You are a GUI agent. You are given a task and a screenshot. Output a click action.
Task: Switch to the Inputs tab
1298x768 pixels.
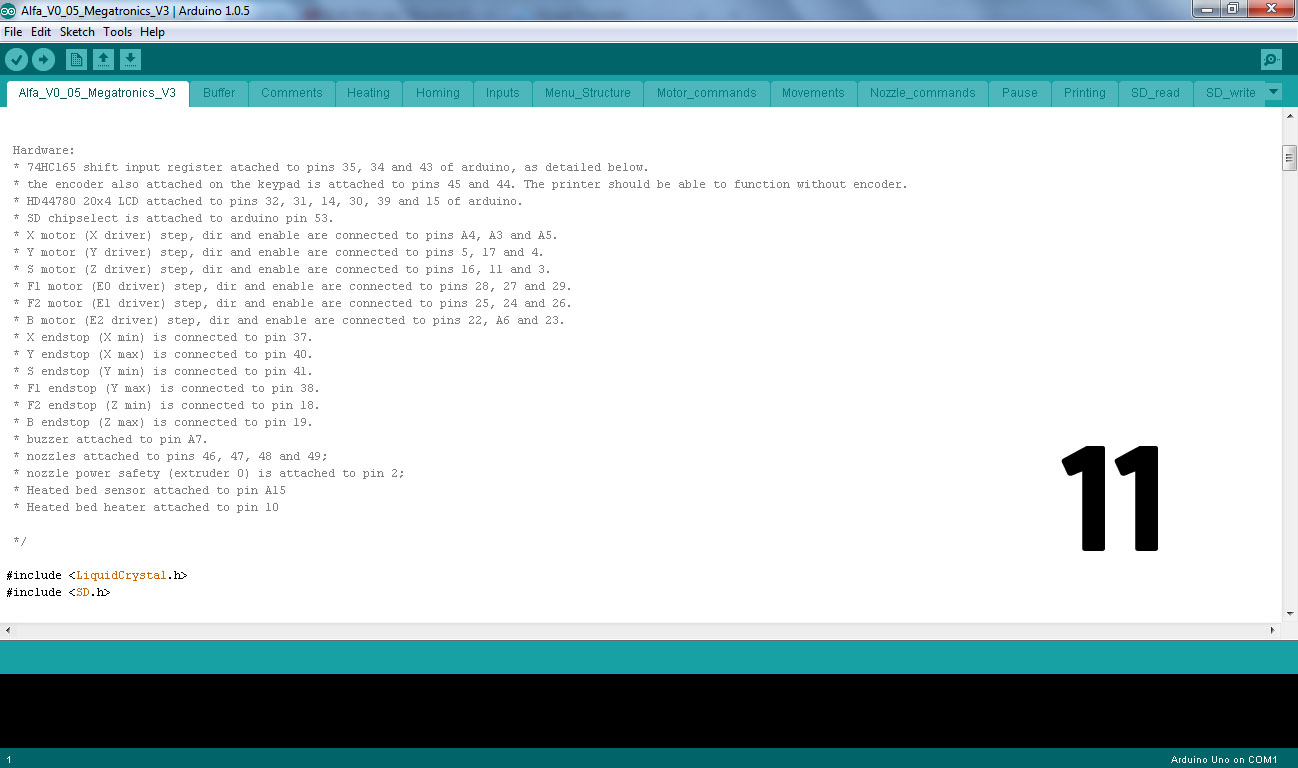[x=503, y=93]
